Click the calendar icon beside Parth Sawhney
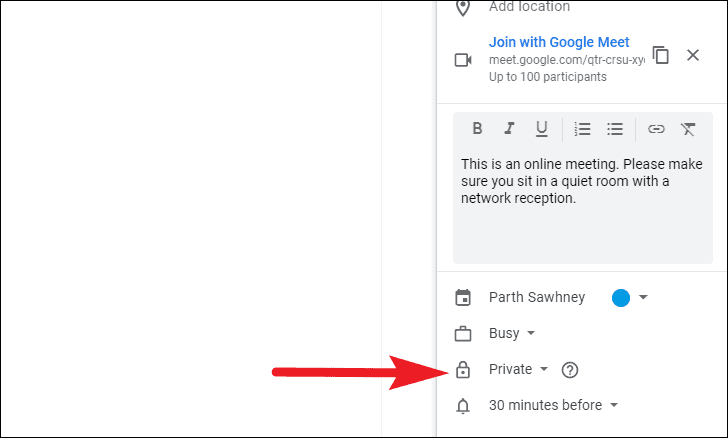Viewport: 728px width, 438px height. click(463, 298)
